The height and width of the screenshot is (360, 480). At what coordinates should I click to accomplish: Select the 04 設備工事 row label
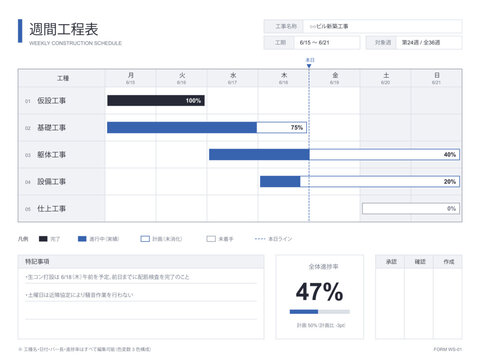tap(45, 182)
